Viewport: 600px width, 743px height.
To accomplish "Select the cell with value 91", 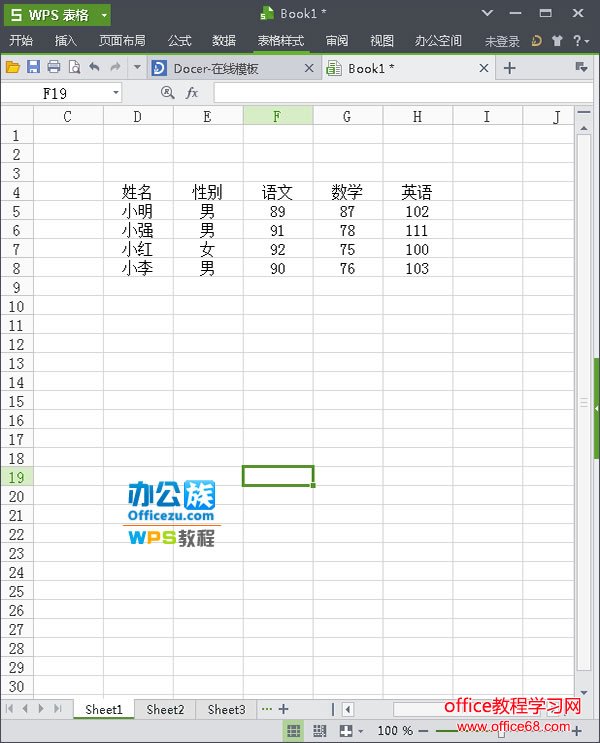I will point(278,230).
